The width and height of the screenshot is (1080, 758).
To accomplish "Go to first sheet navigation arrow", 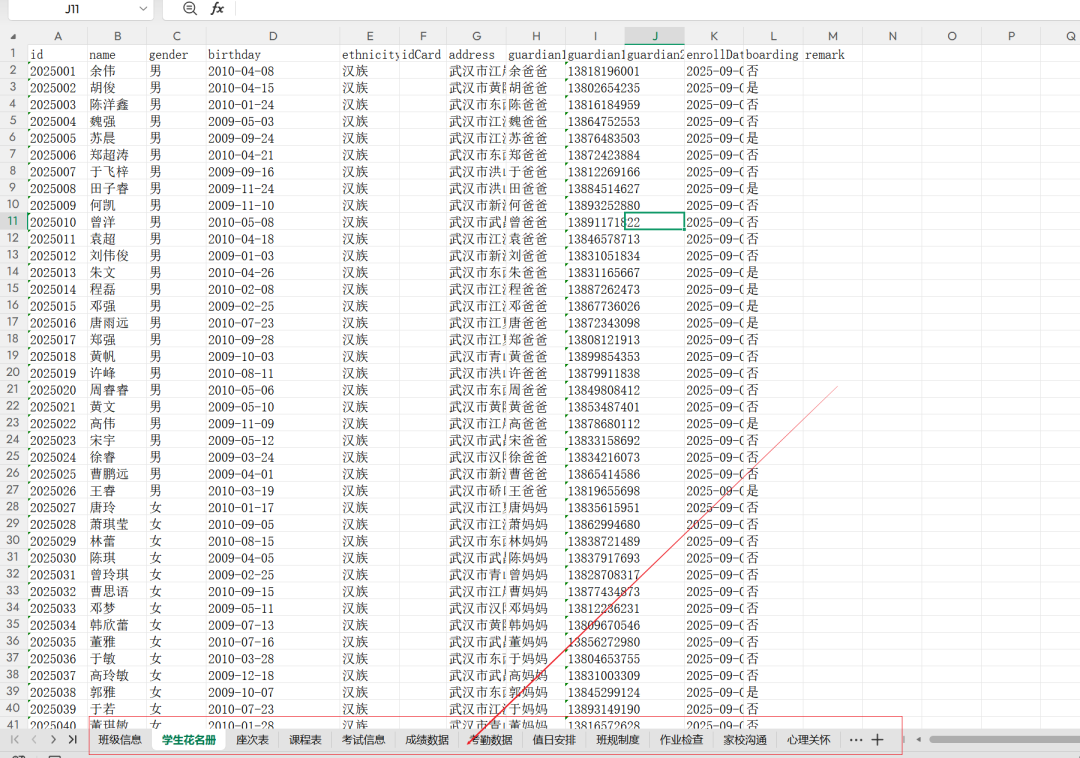I will tap(14, 739).
